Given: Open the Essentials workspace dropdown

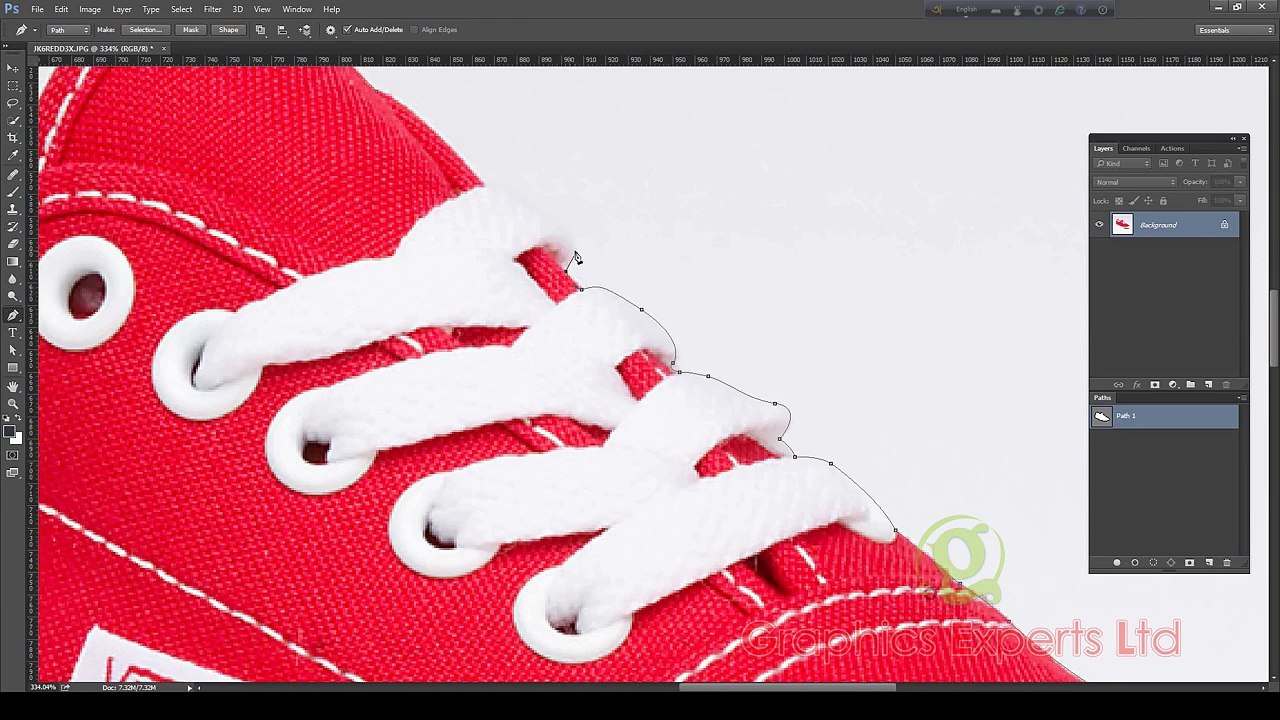Looking at the screenshot, I should click(x=1235, y=30).
